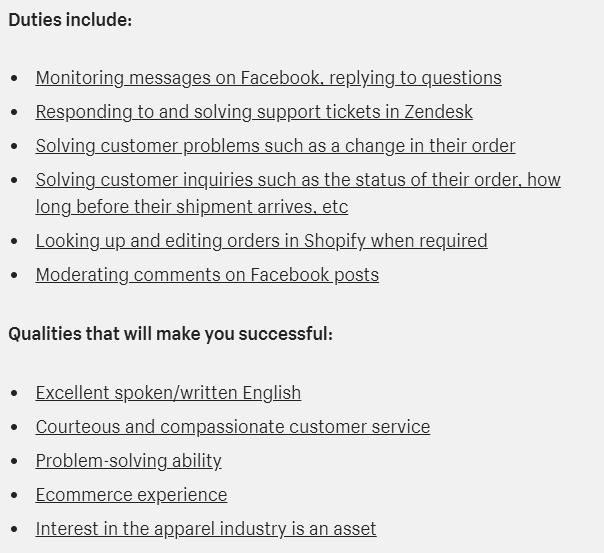Open the Ecommerce experience link
Viewport: 604px width, 553px height.
point(131,495)
